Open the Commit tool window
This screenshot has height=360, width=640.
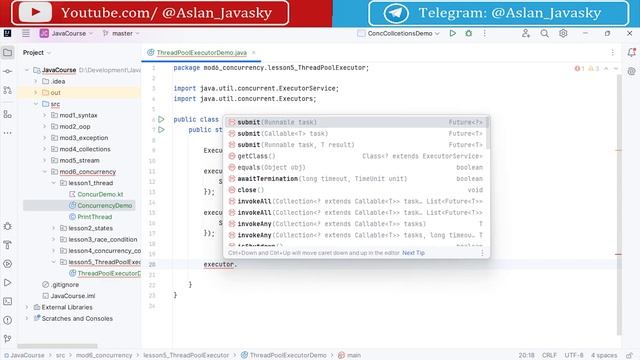[x=7, y=71]
